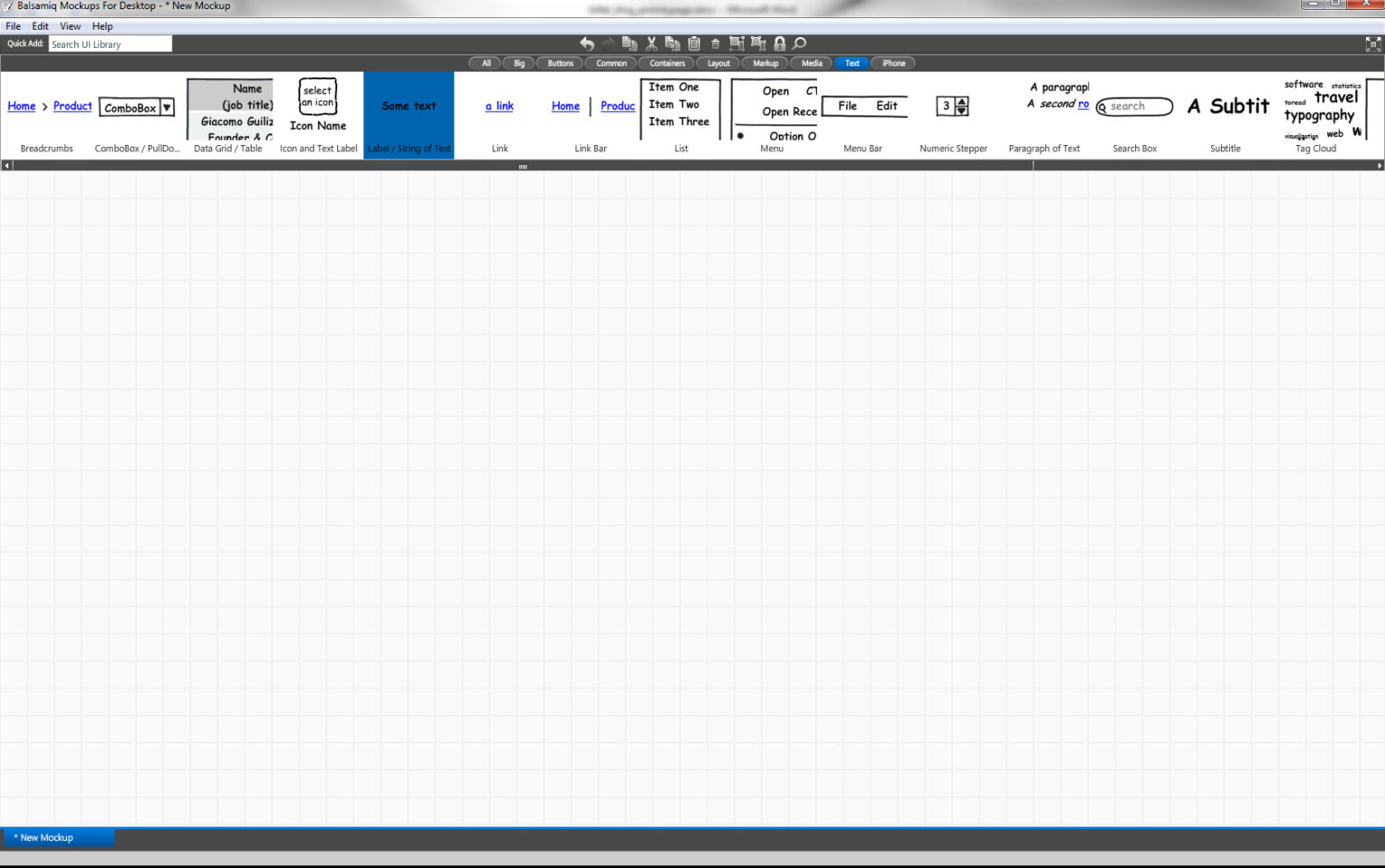The image size is (1385, 868).
Task: Open the ComboBox pulldown arrow in the library
Action: point(167,107)
